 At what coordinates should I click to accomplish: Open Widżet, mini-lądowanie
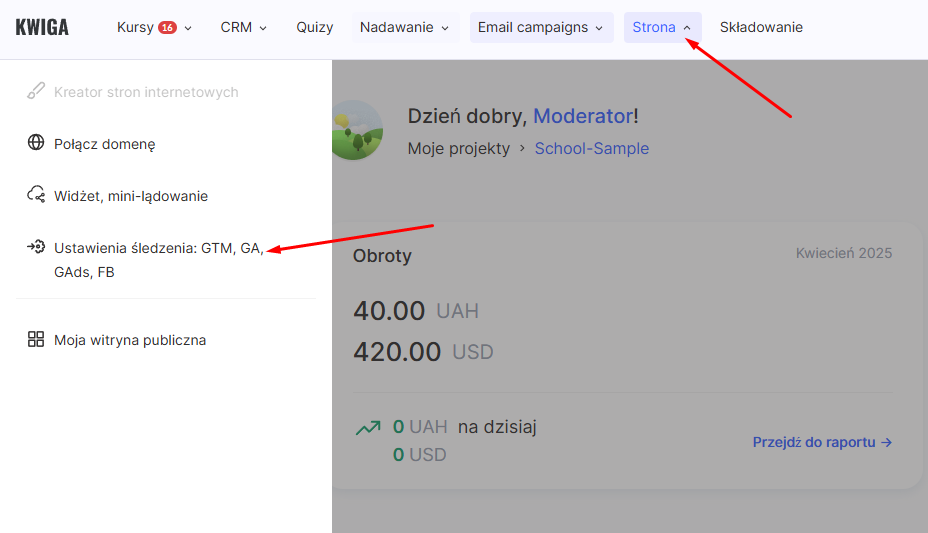tap(131, 196)
